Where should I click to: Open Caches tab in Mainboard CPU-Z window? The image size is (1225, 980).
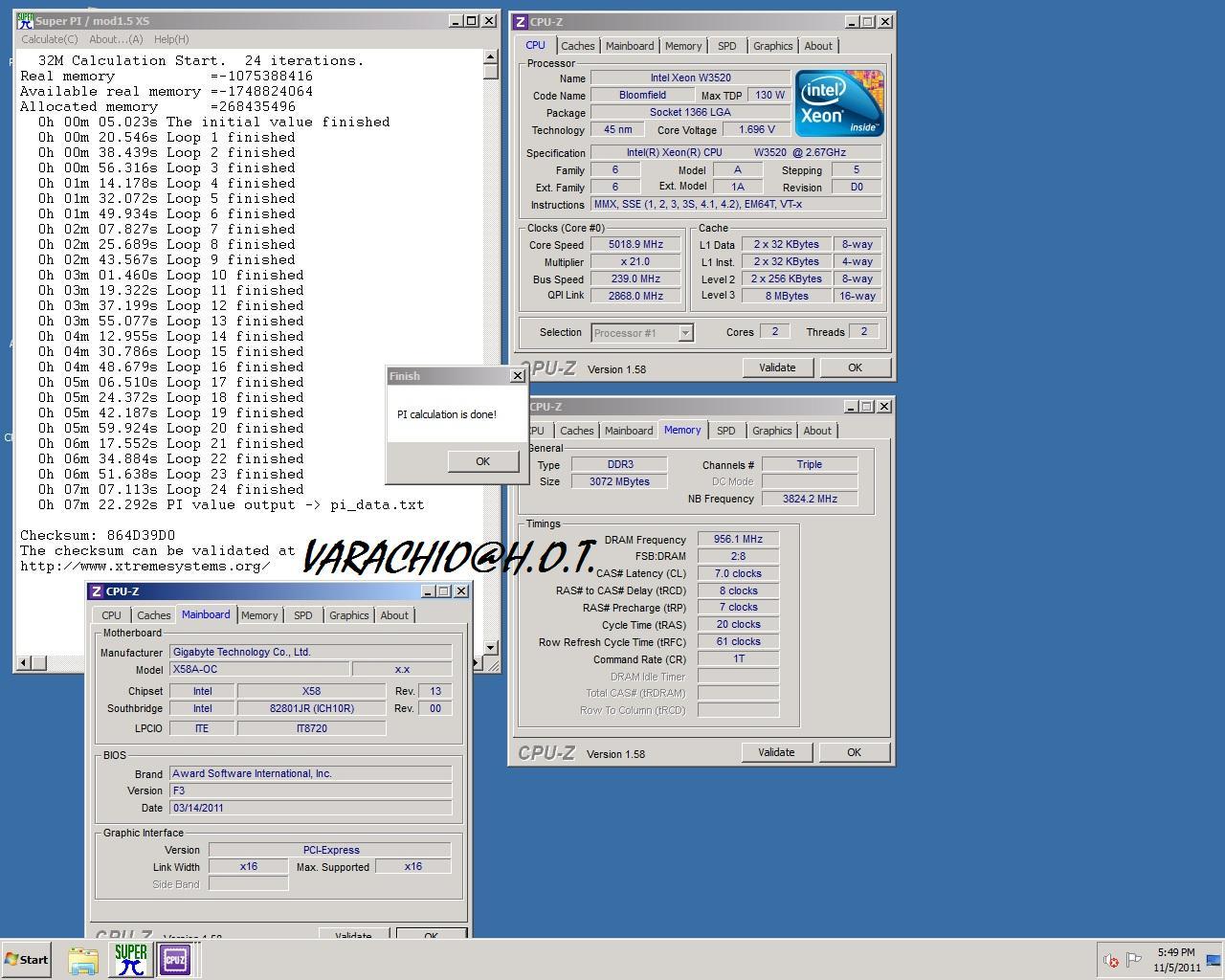pyautogui.click(x=153, y=615)
